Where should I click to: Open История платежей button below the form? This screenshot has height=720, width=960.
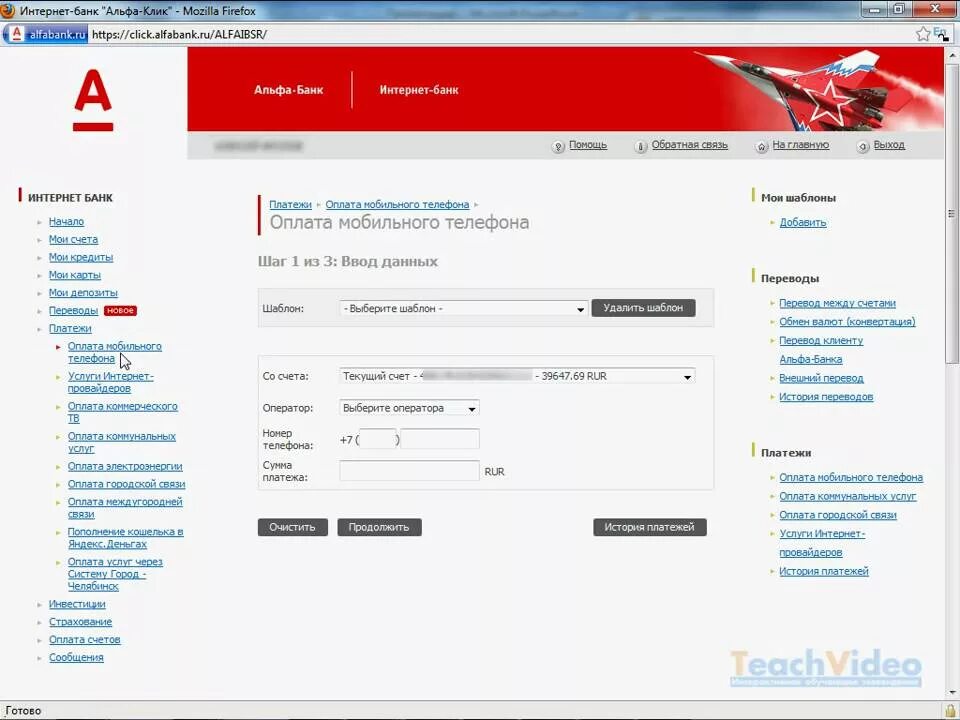[x=650, y=527]
